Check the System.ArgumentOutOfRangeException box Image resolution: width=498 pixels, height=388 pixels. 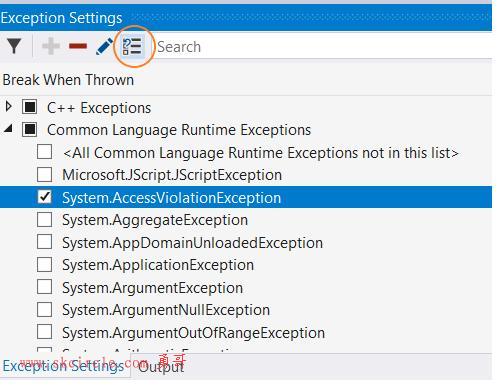pyautogui.click(x=45, y=332)
